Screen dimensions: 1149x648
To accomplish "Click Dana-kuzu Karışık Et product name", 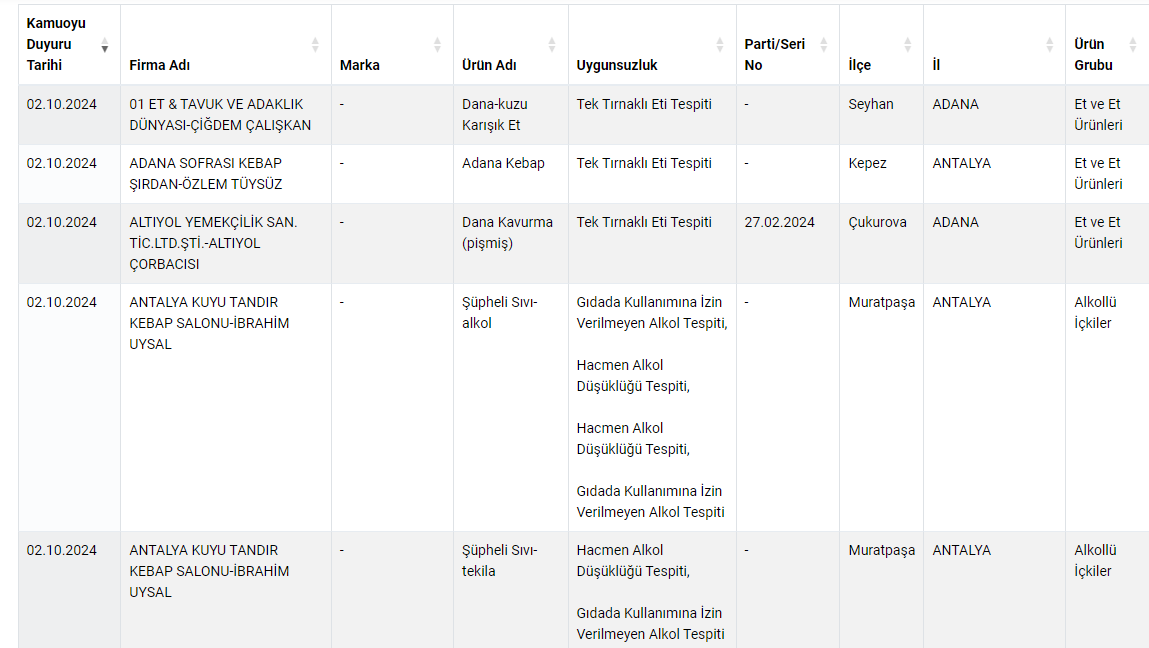I will pyautogui.click(x=495, y=115).
